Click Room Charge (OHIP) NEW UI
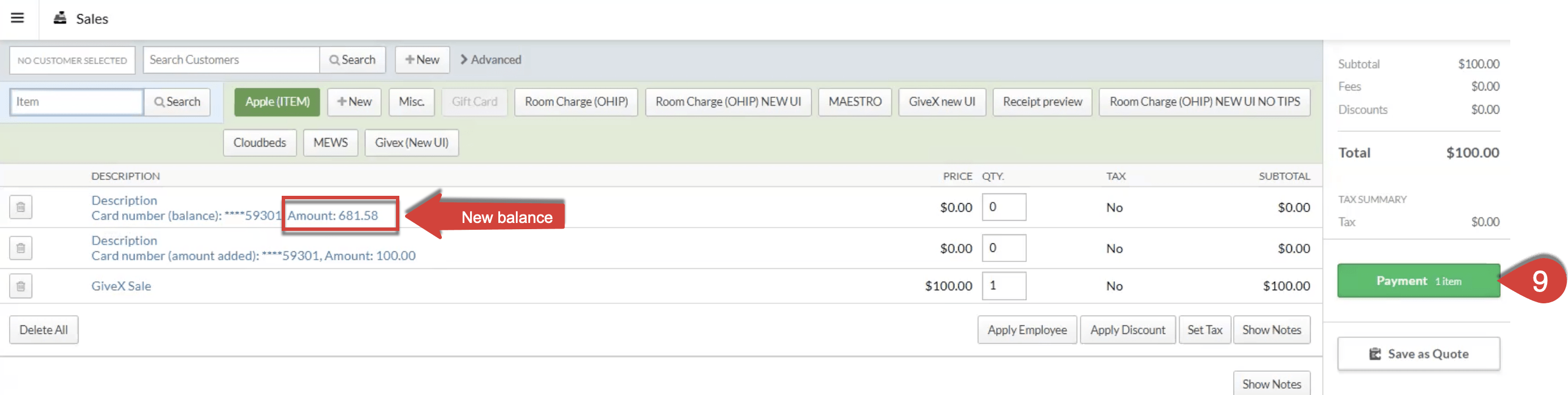The image size is (1568, 395). (x=728, y=102)
